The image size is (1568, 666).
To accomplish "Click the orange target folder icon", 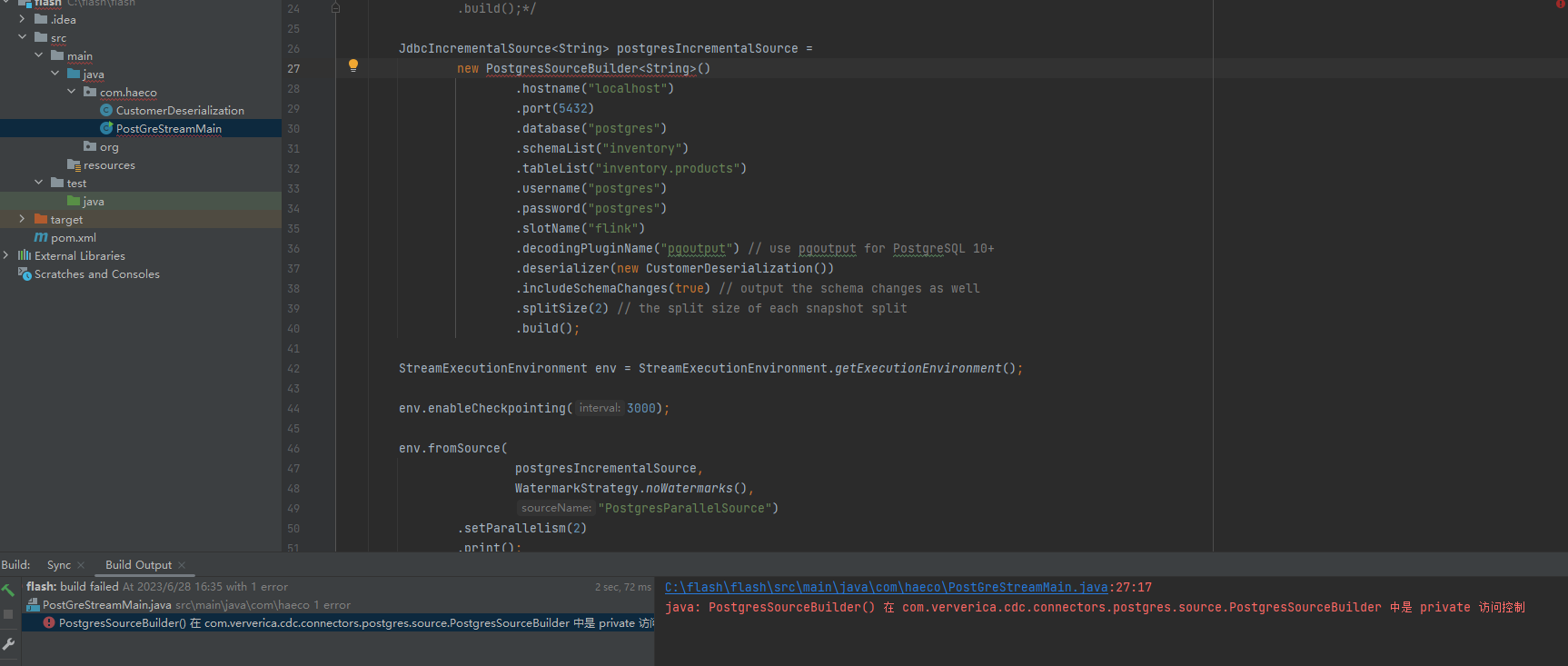I will tap(41, 219).
